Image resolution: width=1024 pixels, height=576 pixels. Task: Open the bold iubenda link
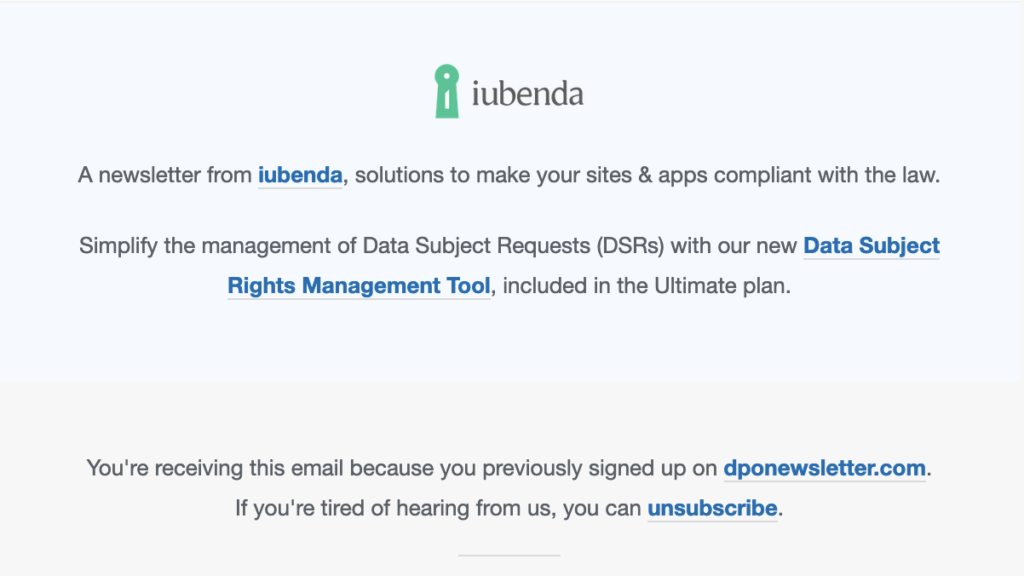pos(300,175)
